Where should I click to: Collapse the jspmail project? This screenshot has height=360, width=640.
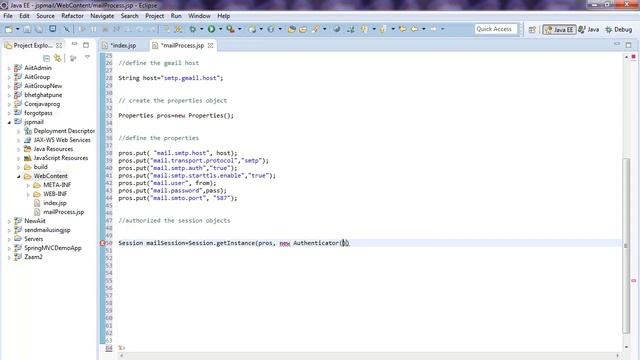(x=9, y=122)
